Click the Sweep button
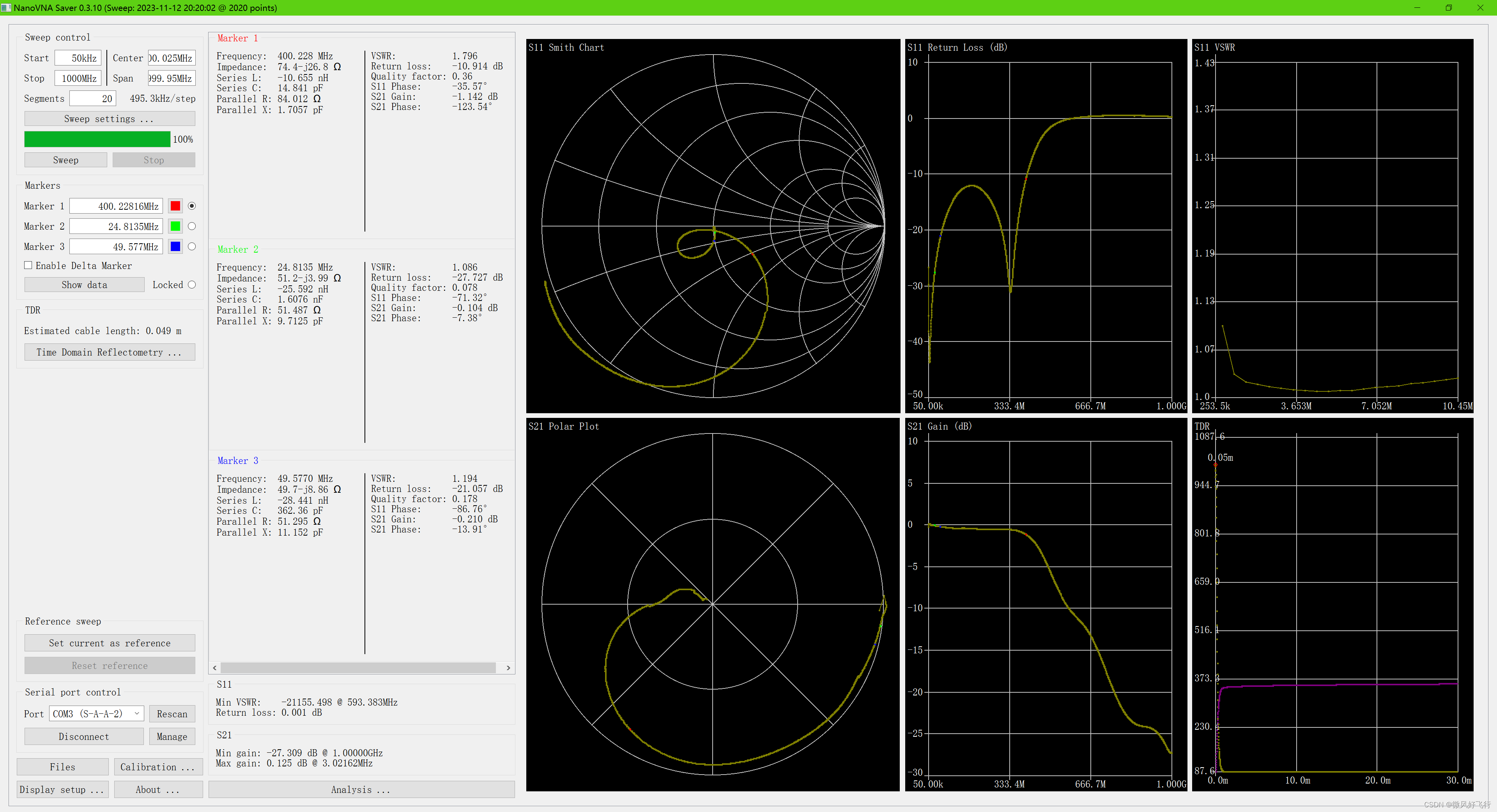Image resolution: width=1497 pixels, height=812 pixels. click(x=64, y=160)
